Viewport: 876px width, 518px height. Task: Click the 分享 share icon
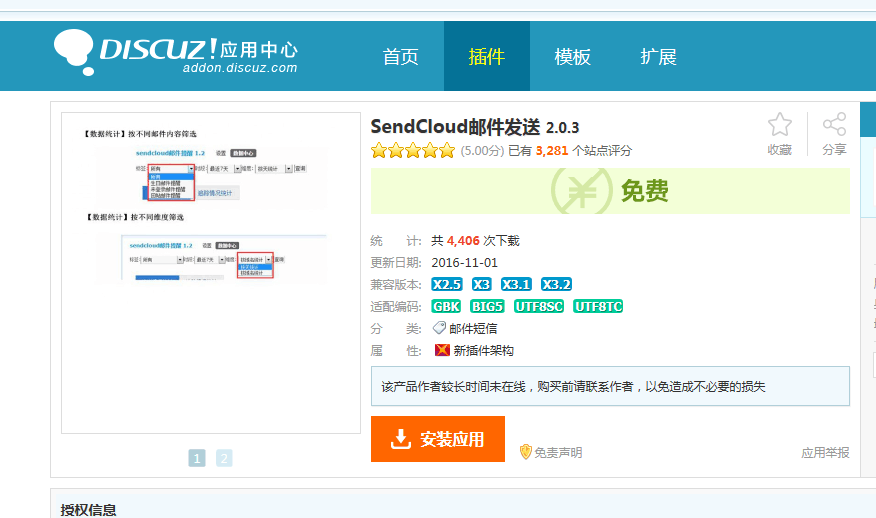(x=834, y=125)
